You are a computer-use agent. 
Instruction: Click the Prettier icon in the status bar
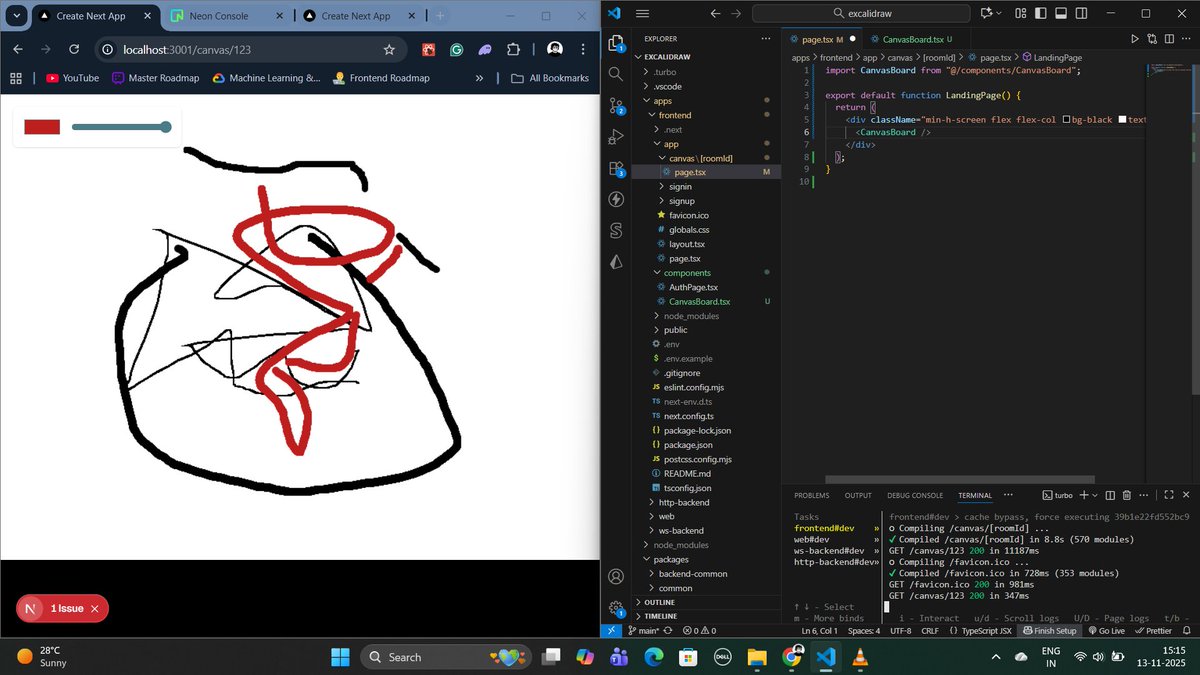(1155, 630)
